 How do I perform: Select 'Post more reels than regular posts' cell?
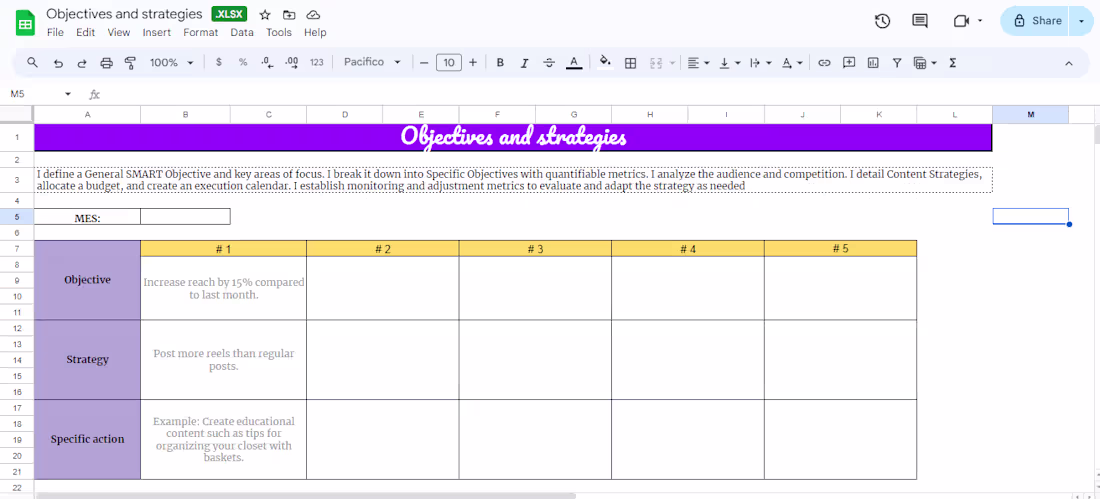(224, 359)
